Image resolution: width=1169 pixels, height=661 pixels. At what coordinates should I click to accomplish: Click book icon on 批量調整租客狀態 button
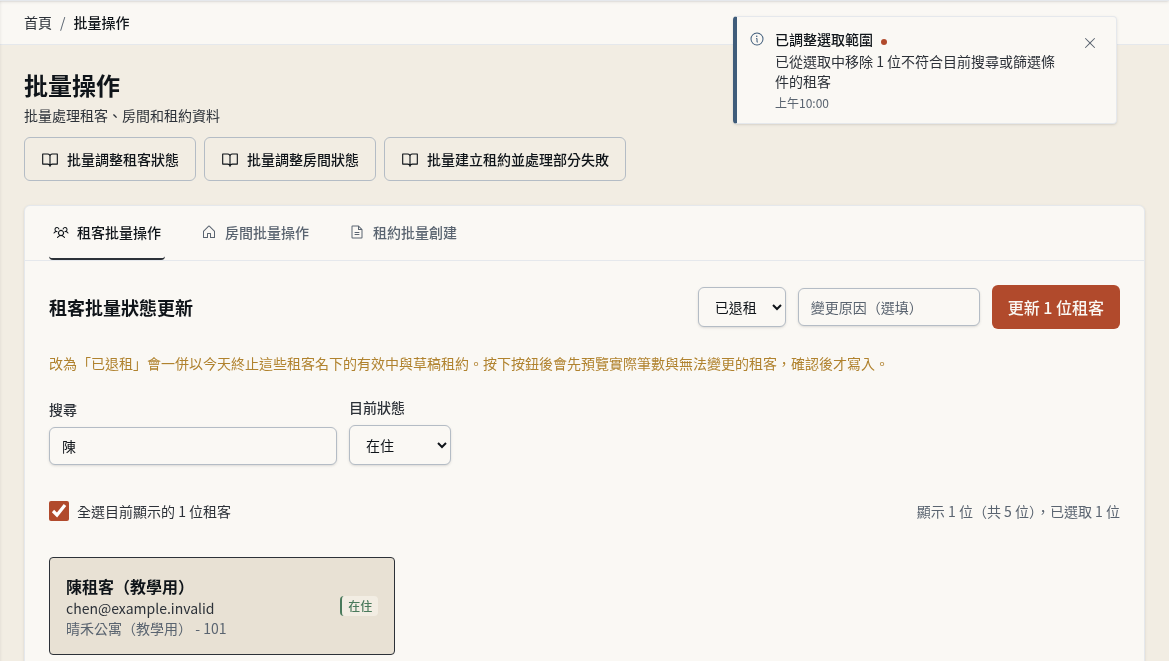(50, 159)
